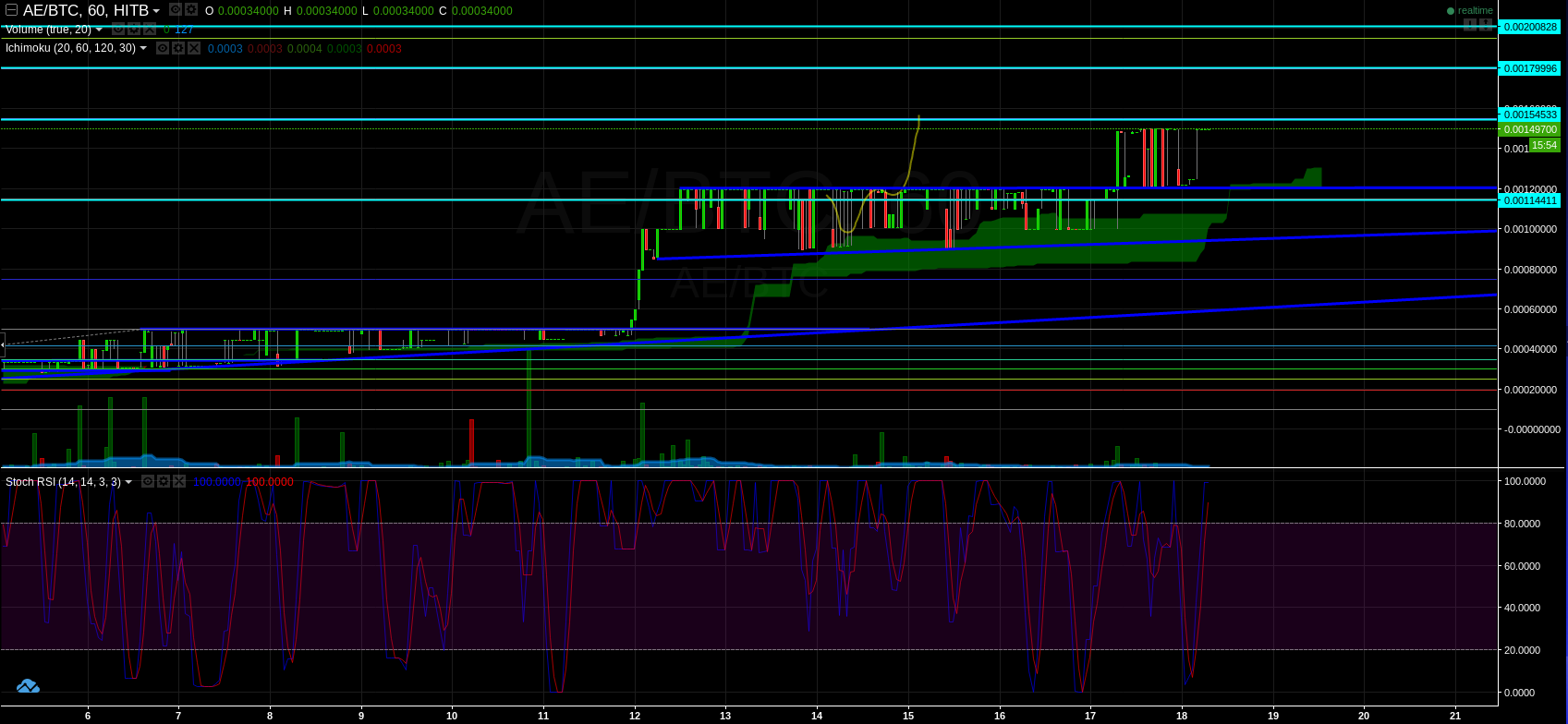Image resolution: width=1568 pixels, height=724 pixels.
Task: Open the Volume indicator settings gear
Action: [x=134, y=29]
